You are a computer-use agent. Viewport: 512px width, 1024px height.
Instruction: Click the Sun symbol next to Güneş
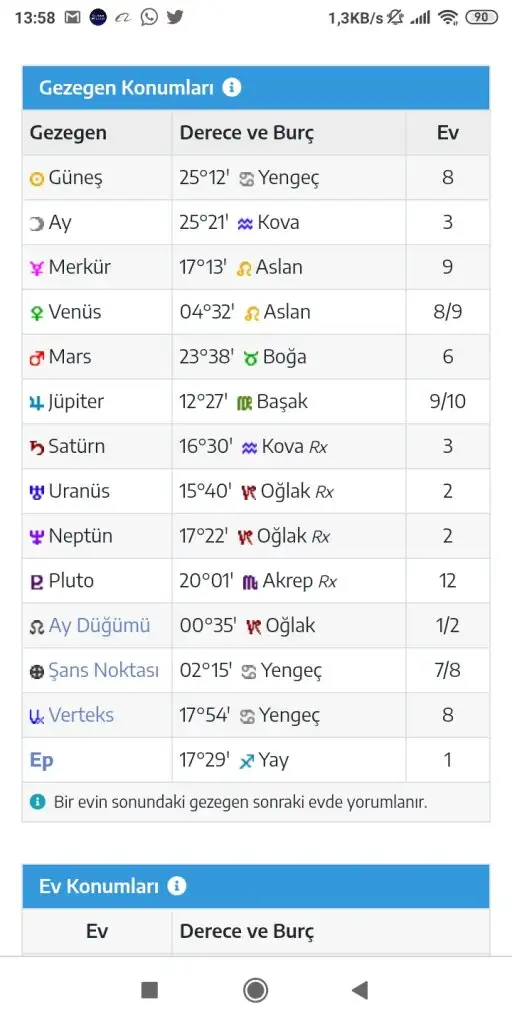tap(37, 178)
